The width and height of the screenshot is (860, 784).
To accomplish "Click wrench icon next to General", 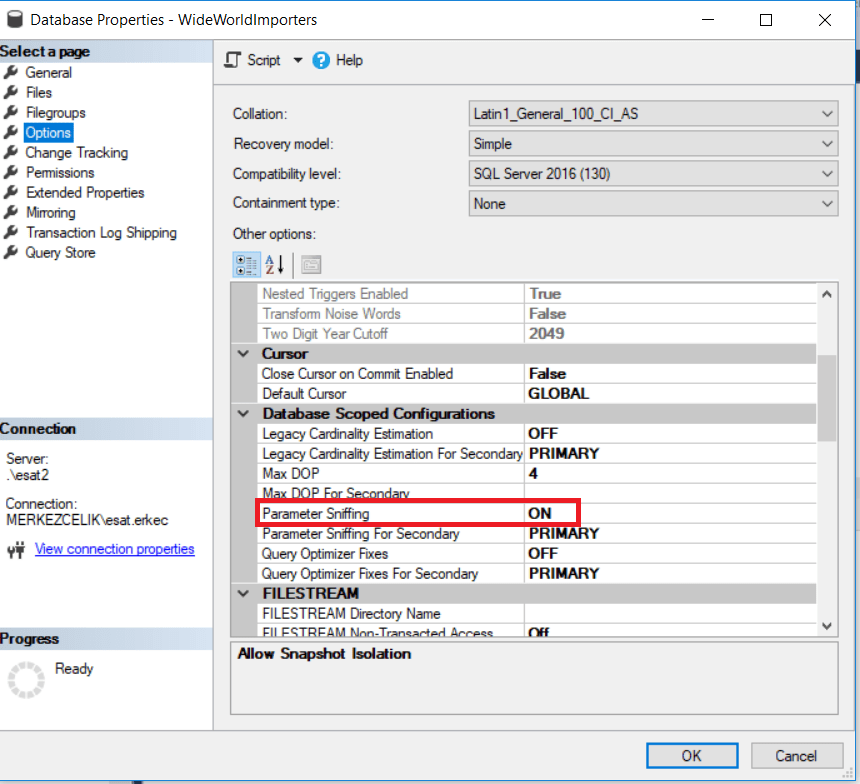I will tap(11, 72).
